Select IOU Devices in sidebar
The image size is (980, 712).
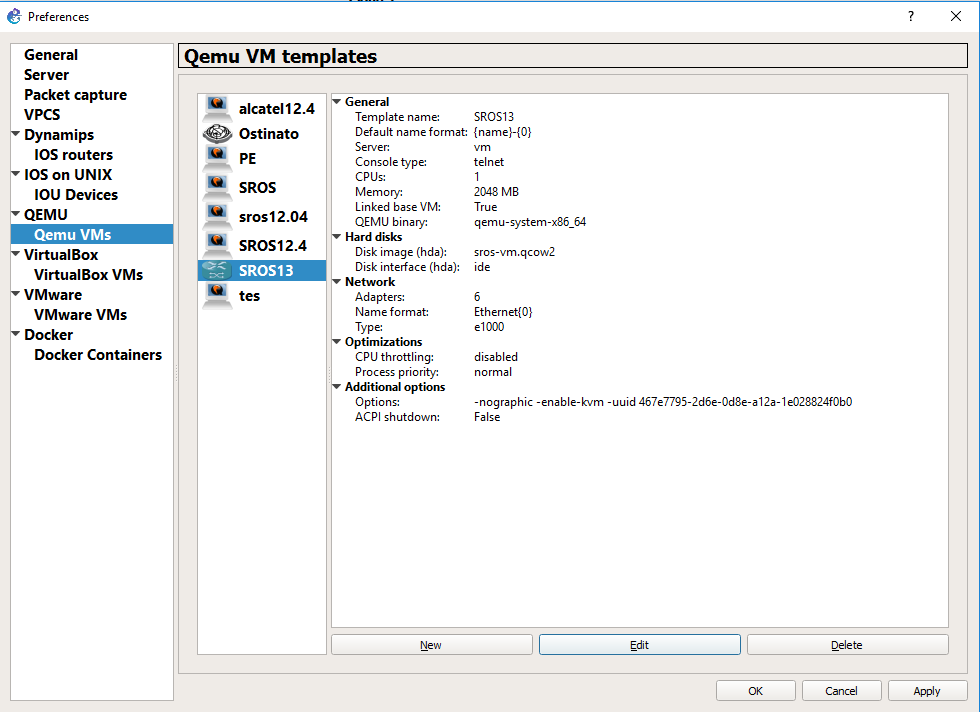[x=76, y=194]
